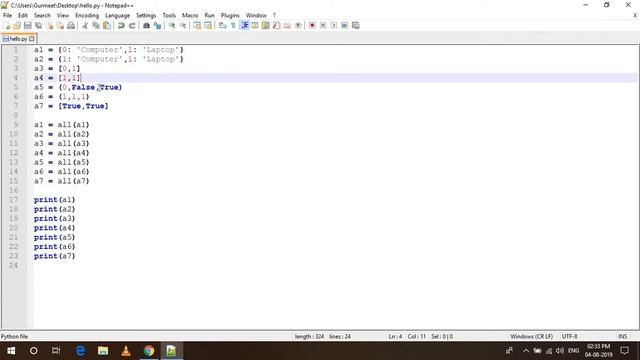Start macro recording with the red record icon
The width and height of the screenshot is (640, 360).
coord(312,25)
